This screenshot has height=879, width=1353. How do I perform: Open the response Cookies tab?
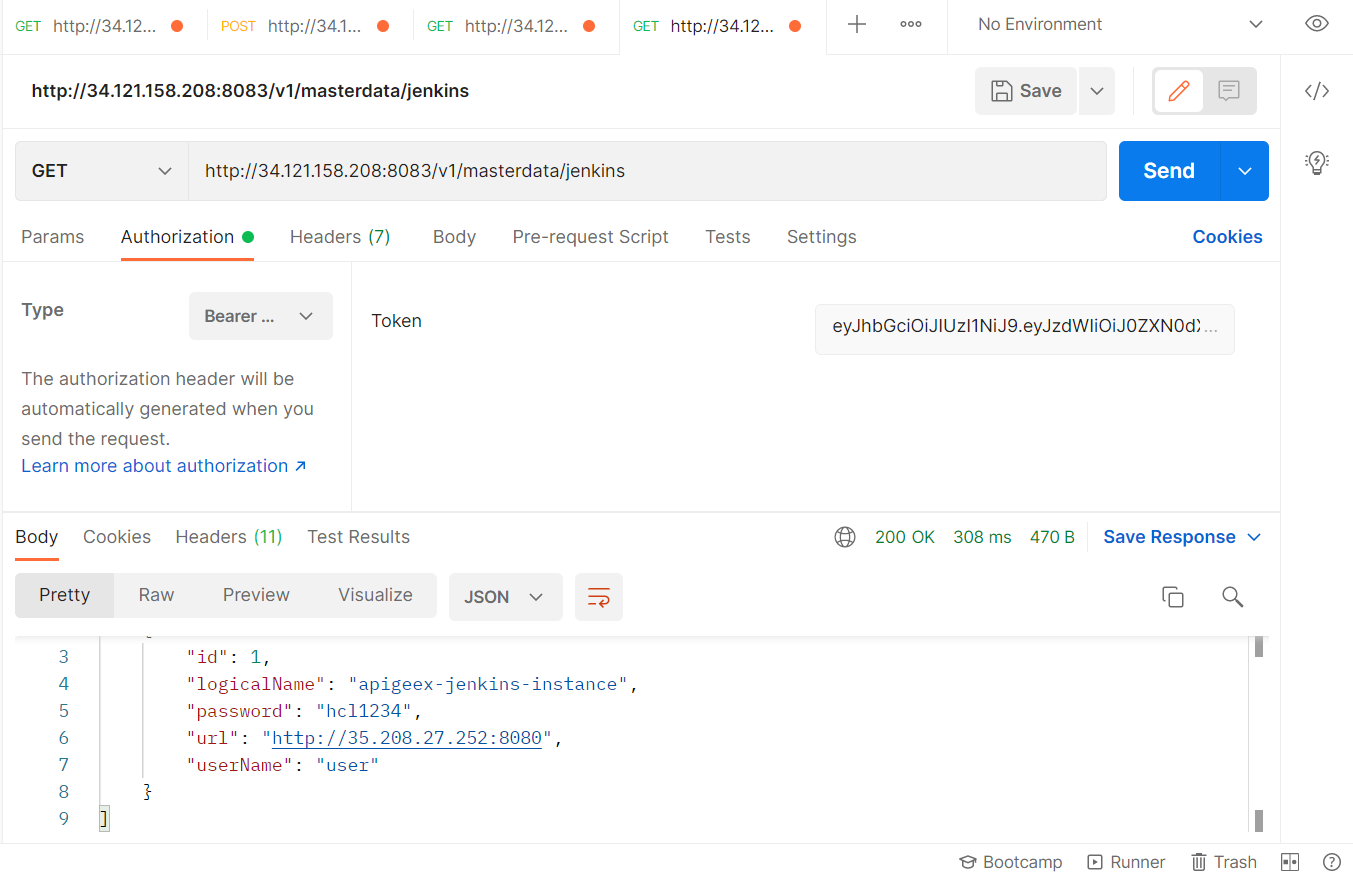(x=117, y=537)
